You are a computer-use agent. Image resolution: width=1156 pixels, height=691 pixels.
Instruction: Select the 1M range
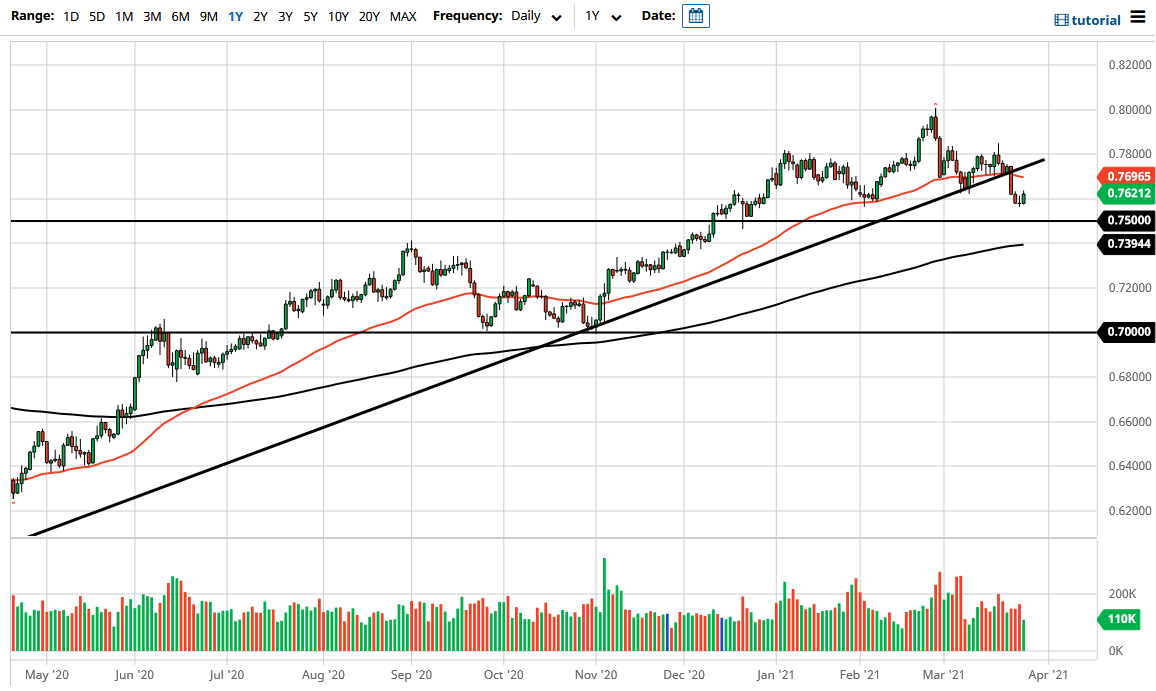tap(124, 16)
